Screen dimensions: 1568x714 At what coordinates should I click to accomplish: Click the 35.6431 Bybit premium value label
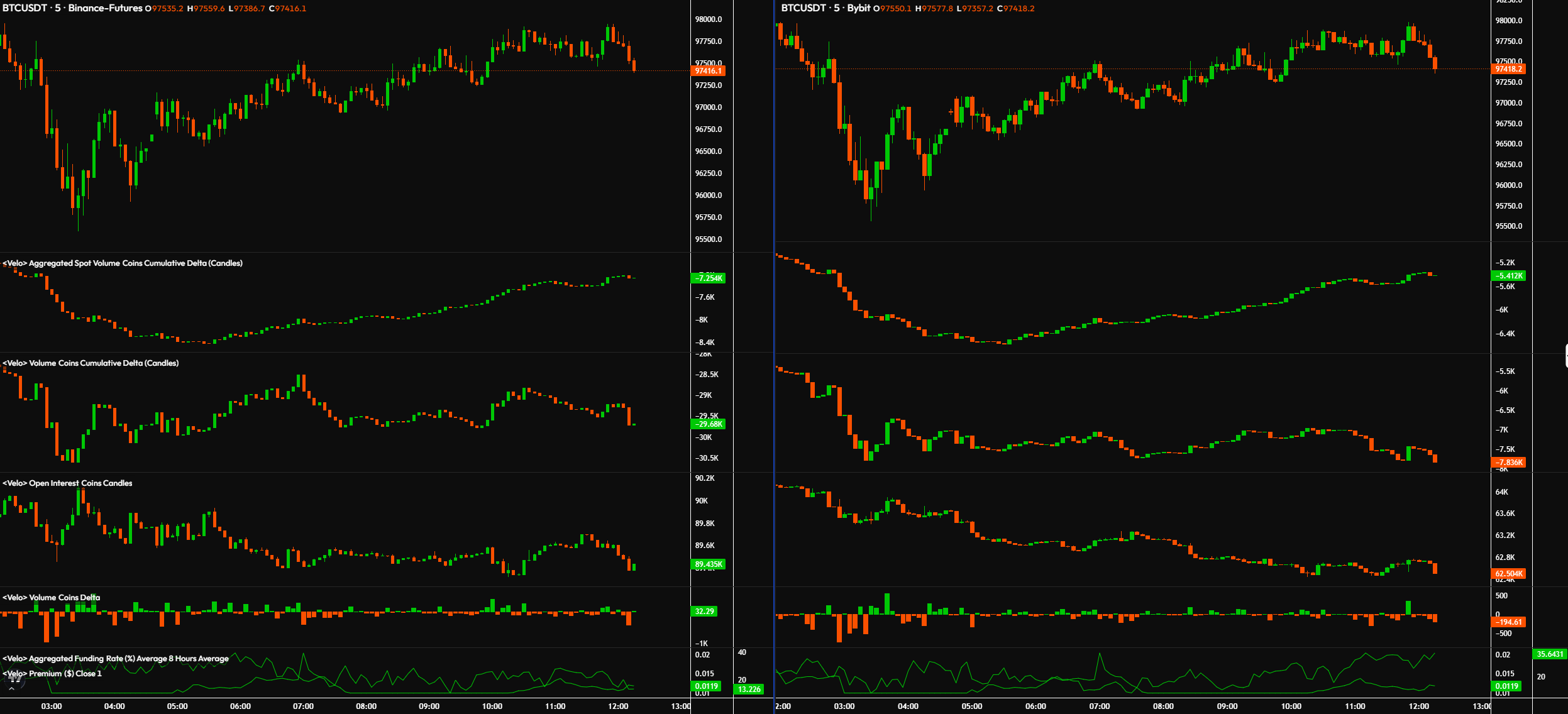tap(1550, 654)
